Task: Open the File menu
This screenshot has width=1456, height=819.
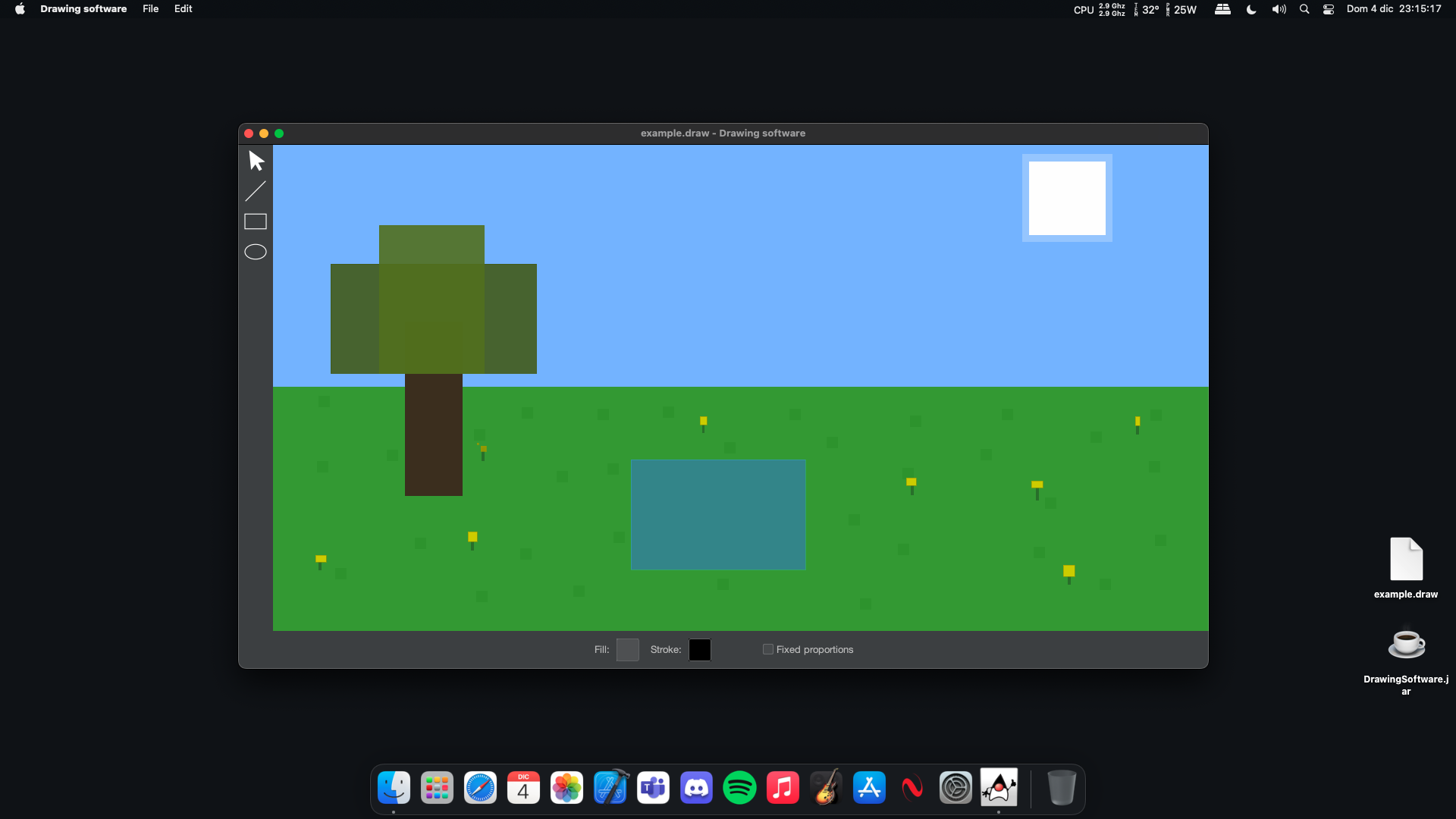Action: click(151, 9)
